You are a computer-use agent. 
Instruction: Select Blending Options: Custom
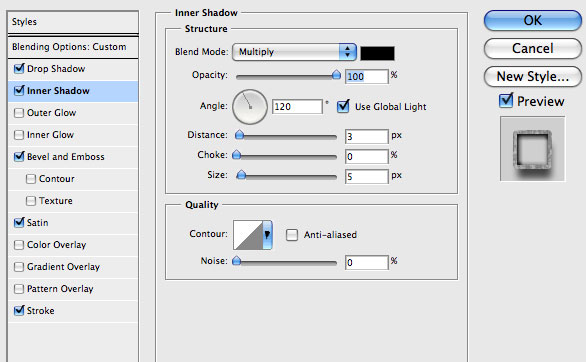tap(73, 47)
